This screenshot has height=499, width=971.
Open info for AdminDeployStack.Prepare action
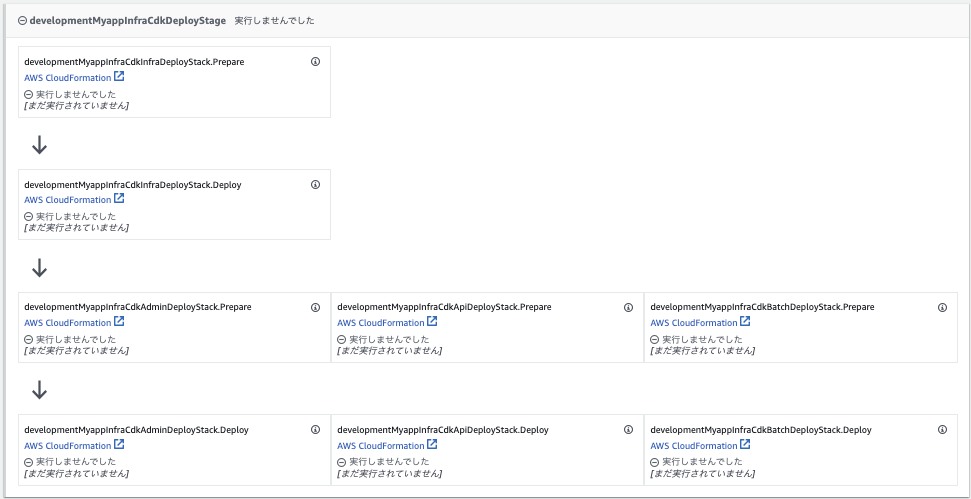[315, 307]
